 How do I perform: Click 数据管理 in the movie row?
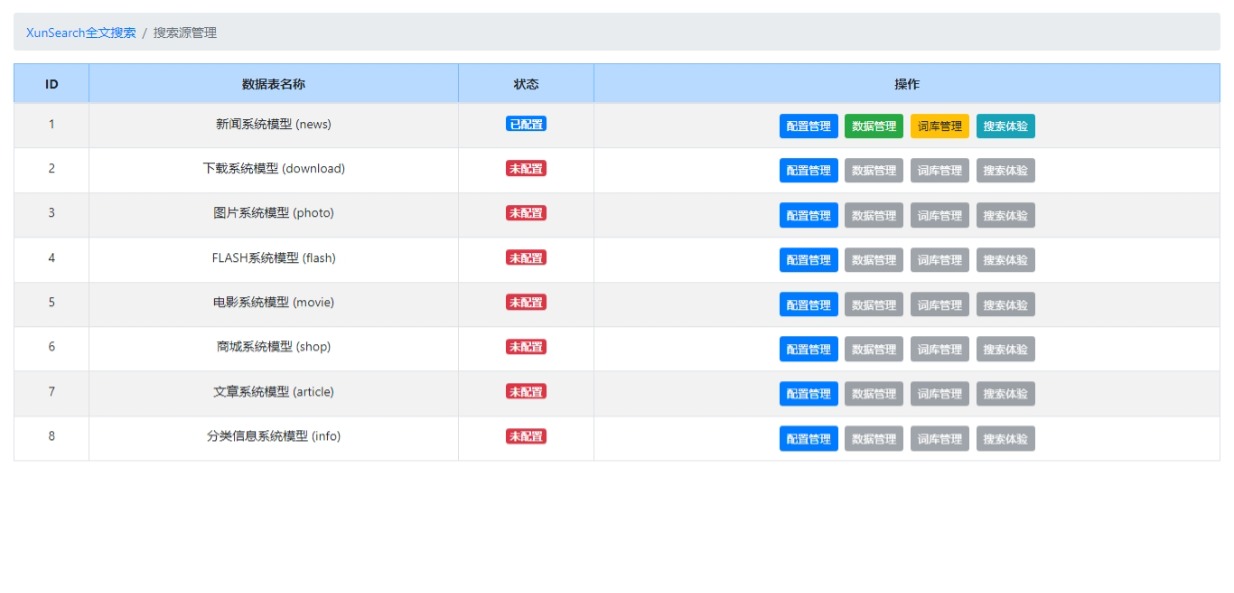pyautogui.click(x=874, y=304)
